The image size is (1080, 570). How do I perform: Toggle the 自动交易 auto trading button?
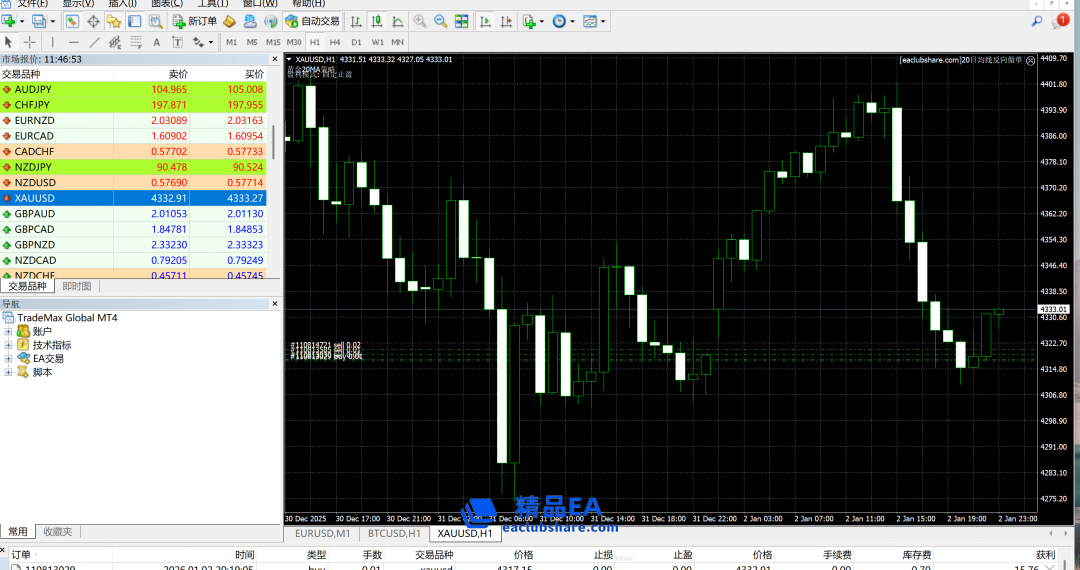312,21
